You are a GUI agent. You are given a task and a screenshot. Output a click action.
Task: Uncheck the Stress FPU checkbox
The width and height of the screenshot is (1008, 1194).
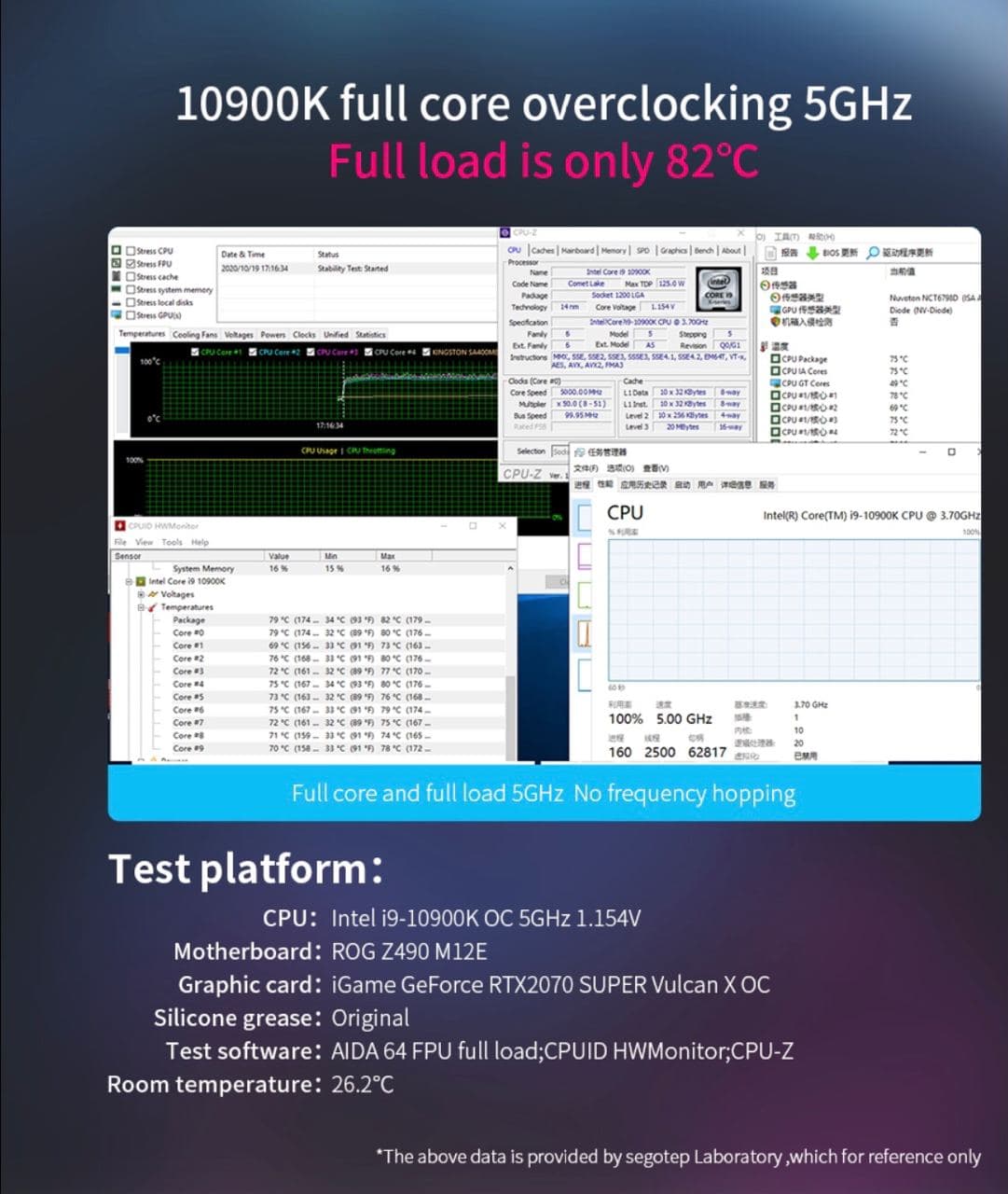[131, 264]
